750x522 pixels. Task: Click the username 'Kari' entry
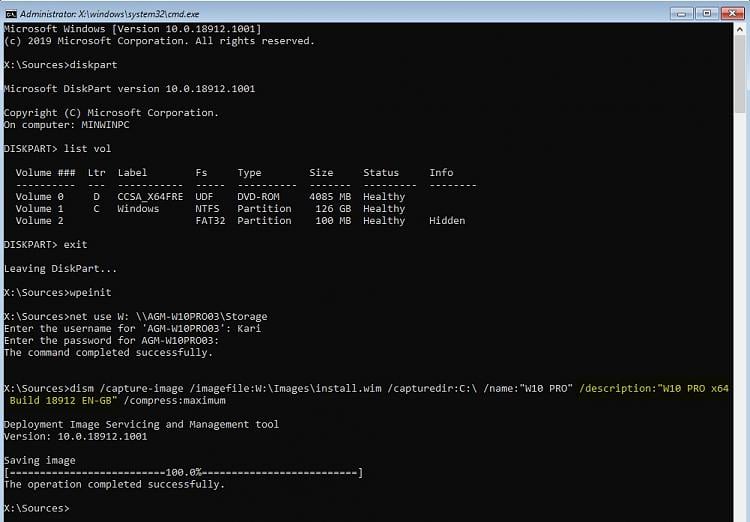tap(249, 328)
